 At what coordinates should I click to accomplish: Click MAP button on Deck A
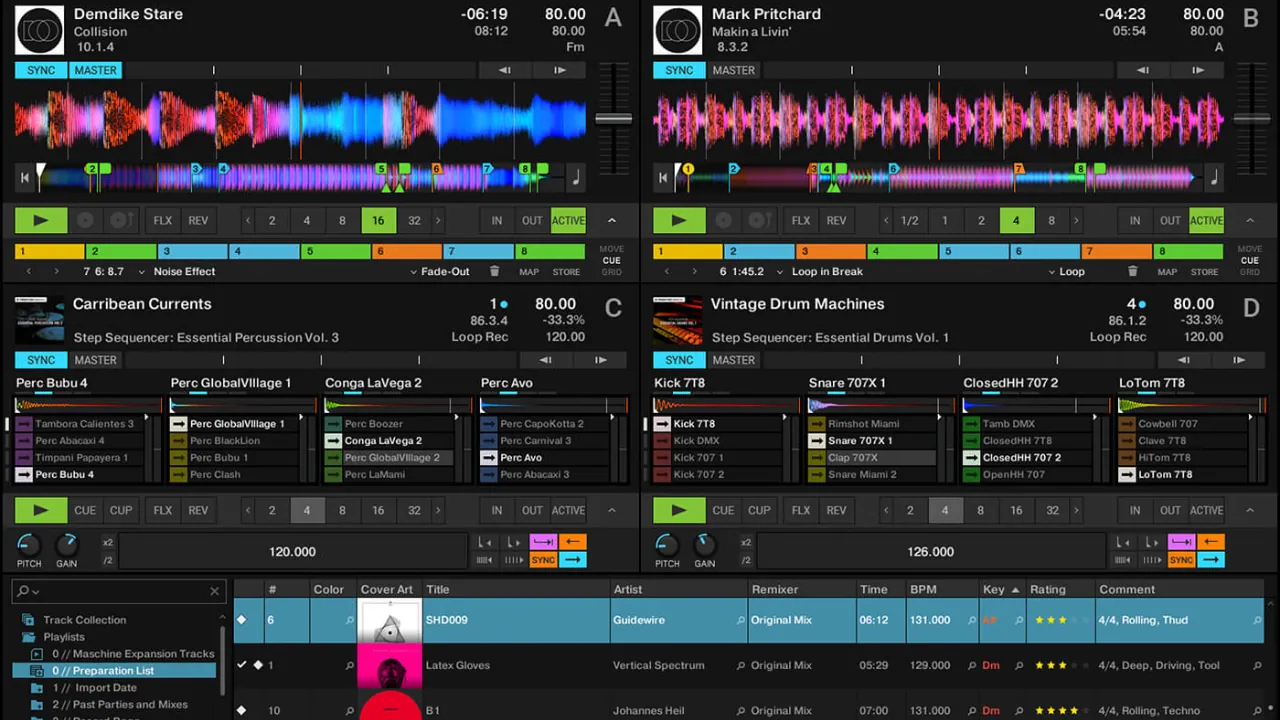coord(529,271)
